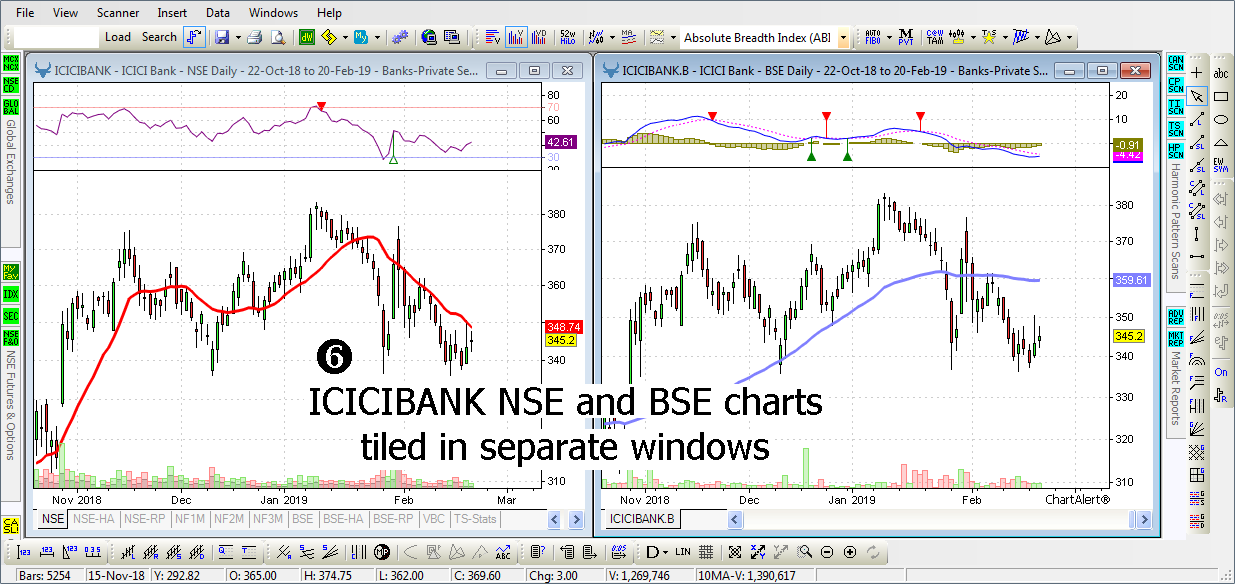This screenshot has height=584, width=1235.
Task: Select the arrow pointer tool
Action: click(x=1198, y=96)
